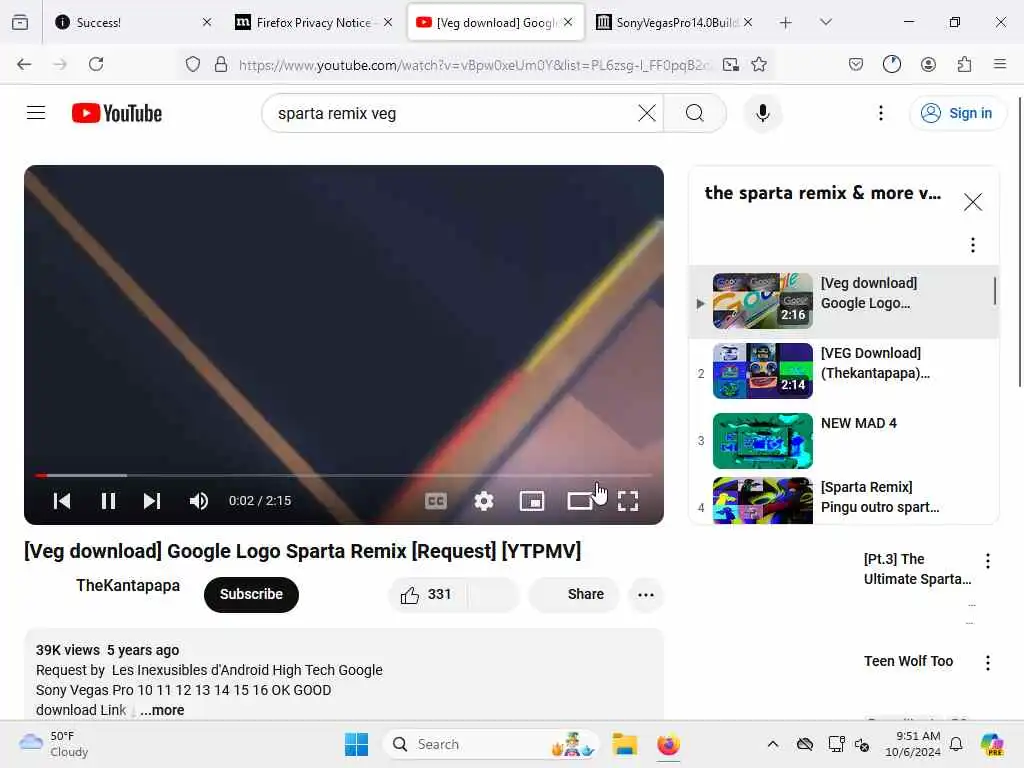Play the Google Logo playlist thumbnail
Viewport: 1024px width, 768px height.
tap(763, 300)
